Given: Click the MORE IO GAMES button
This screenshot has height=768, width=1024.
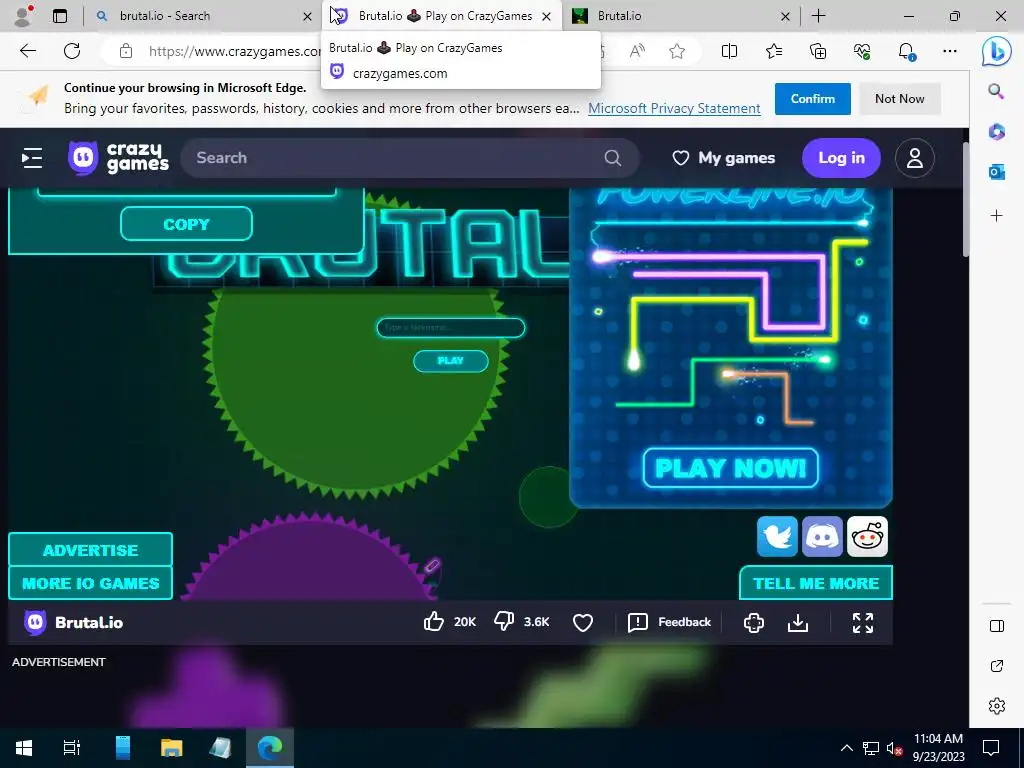Looking at the screenshot, I should click(90, 583).
